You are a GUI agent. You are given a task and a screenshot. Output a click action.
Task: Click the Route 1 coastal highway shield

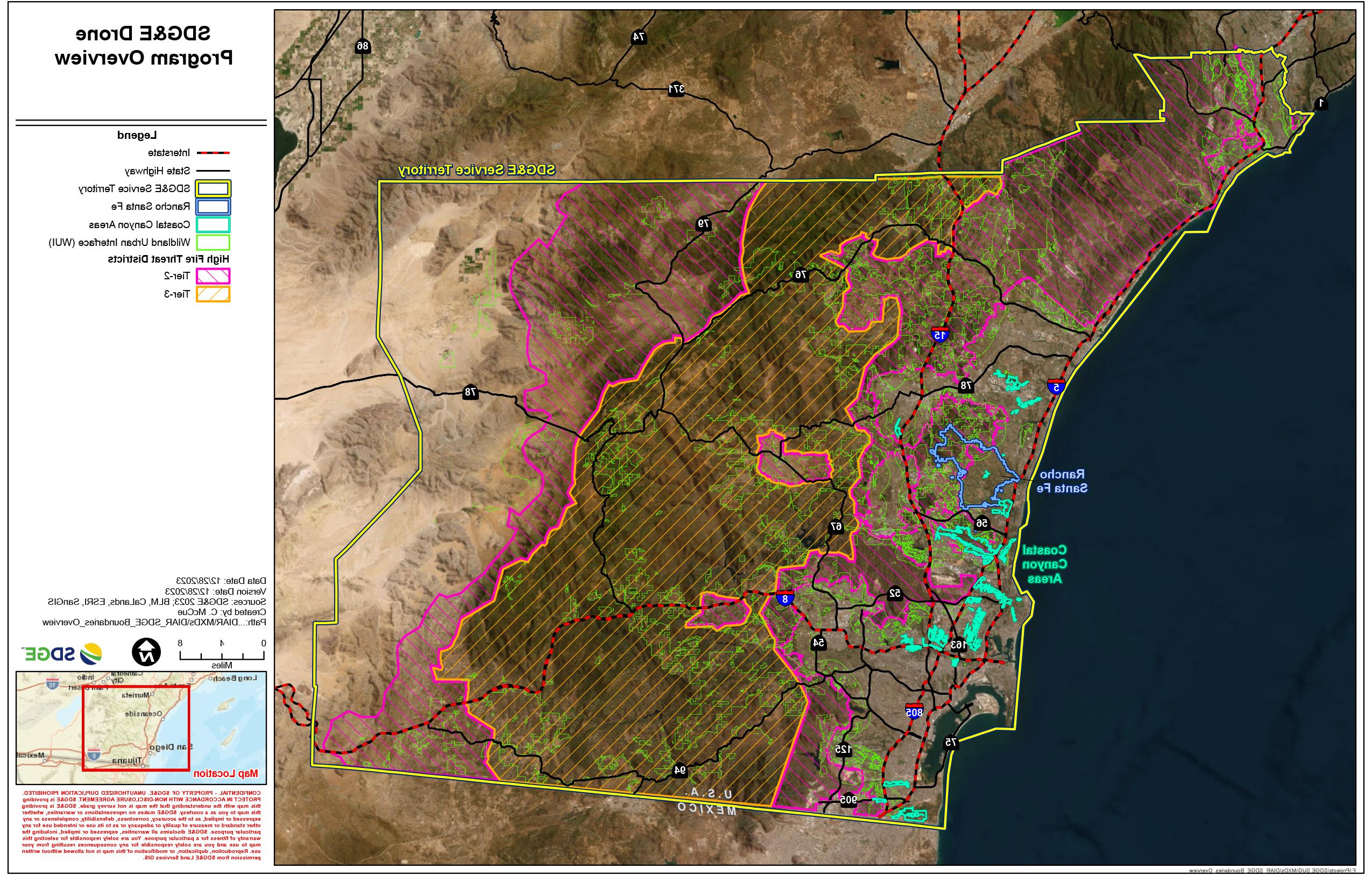[1320, 103]
